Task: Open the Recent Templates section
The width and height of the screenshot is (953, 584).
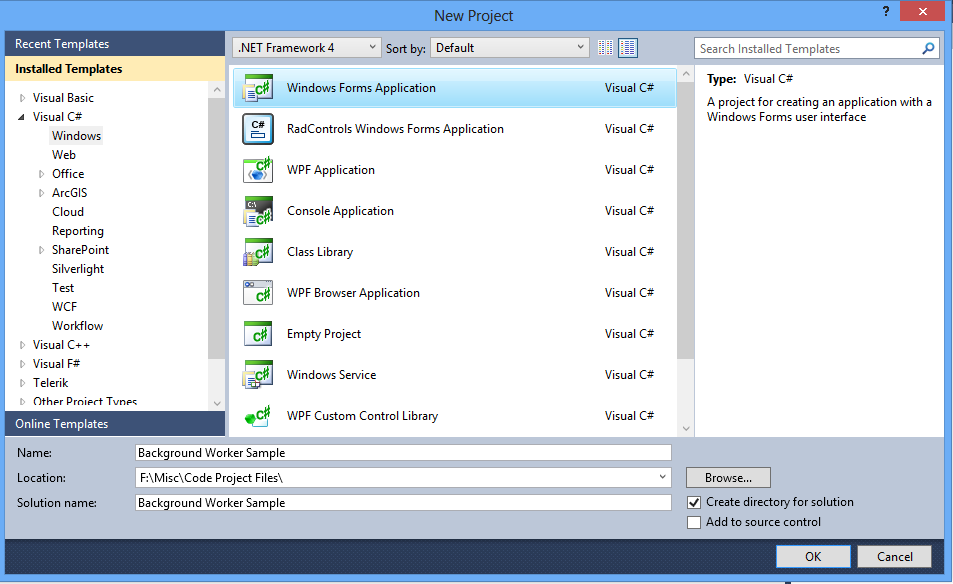Action: click(x=115, y=44)
